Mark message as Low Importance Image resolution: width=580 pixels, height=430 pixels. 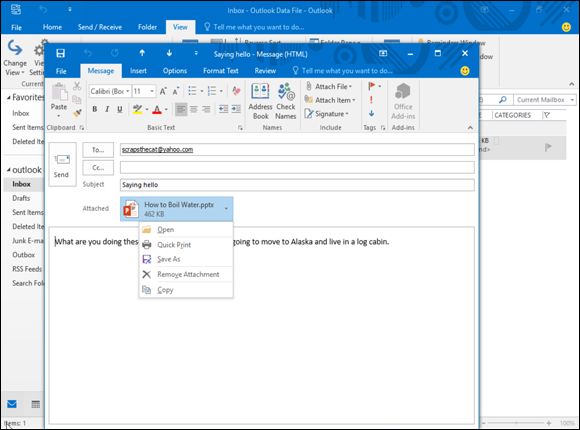coord(371,113)
